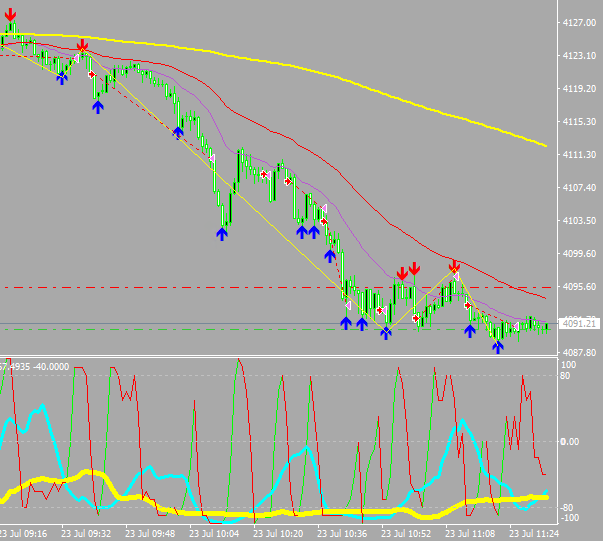Click the 4095.60 price axis label
Viewport: 603px width, 541px height.
(x=579, y=287)
